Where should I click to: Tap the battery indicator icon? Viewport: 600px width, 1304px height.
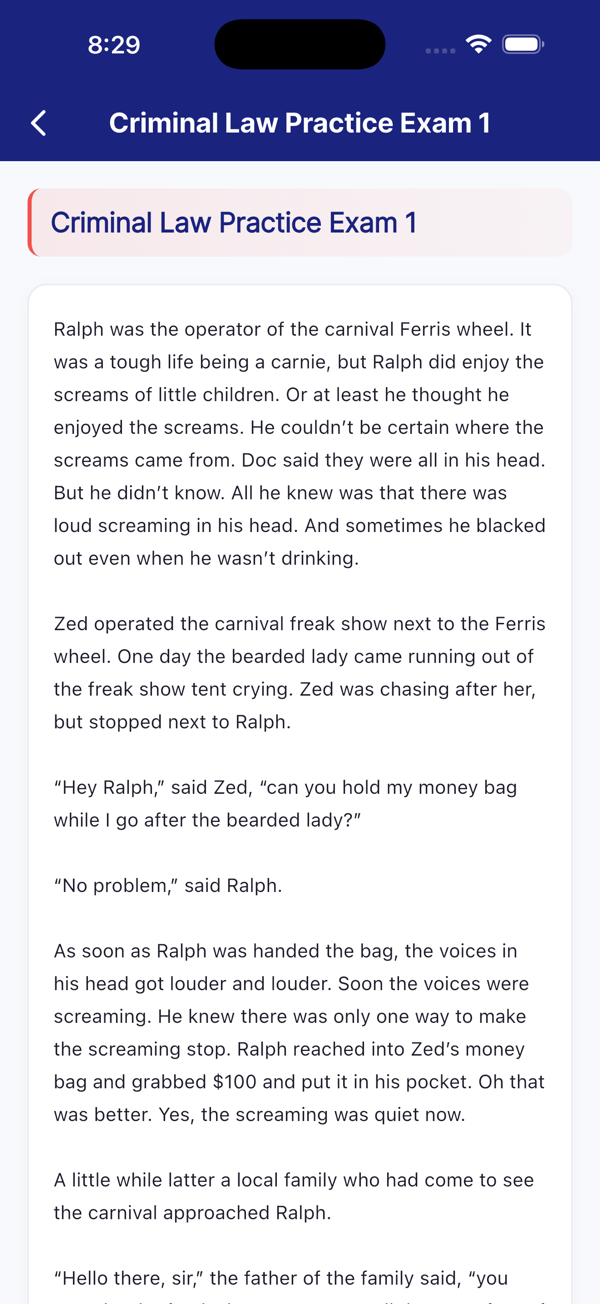pyautogui.click(x=523, y=44)
